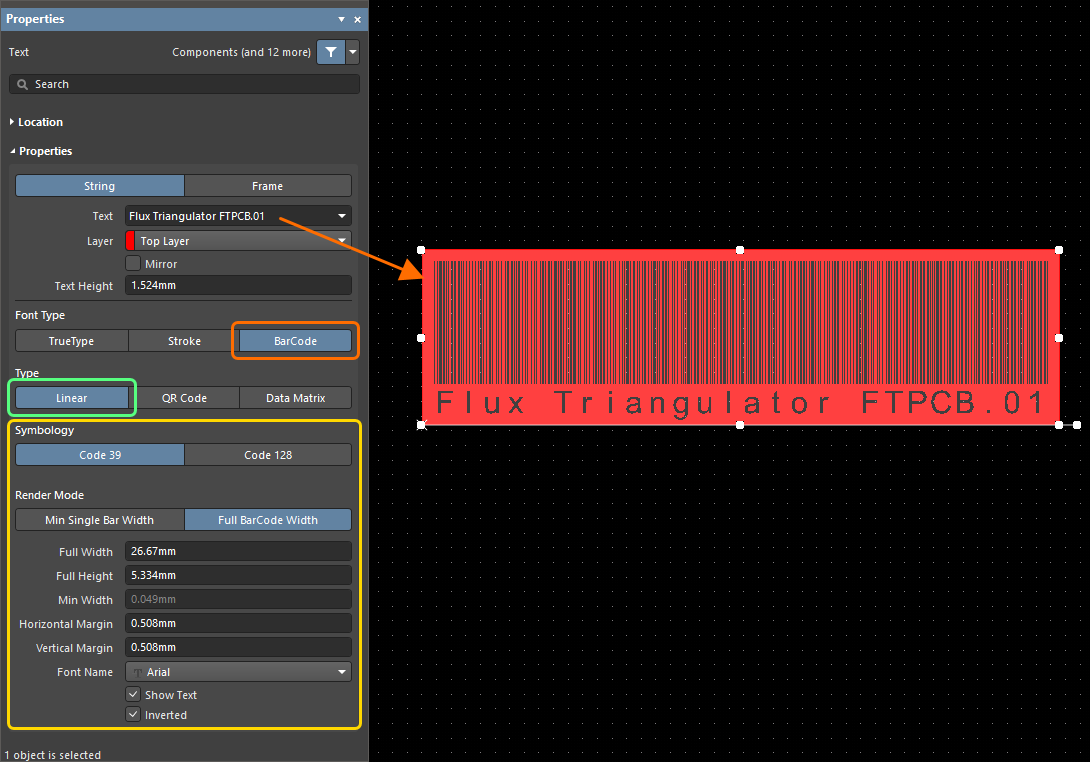This screenshot has height=762, width=1090.
Task: Select the String mode button
Action: 99,186
